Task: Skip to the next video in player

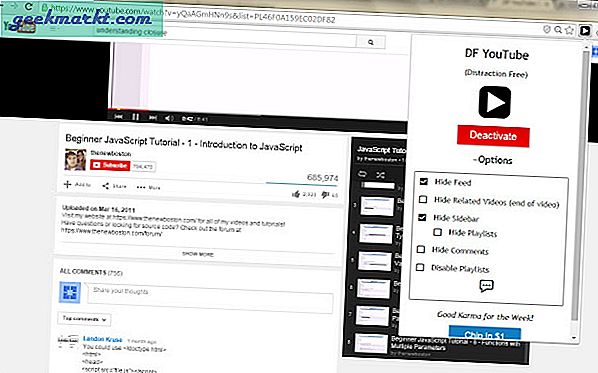Action: (x=153, y=117)
